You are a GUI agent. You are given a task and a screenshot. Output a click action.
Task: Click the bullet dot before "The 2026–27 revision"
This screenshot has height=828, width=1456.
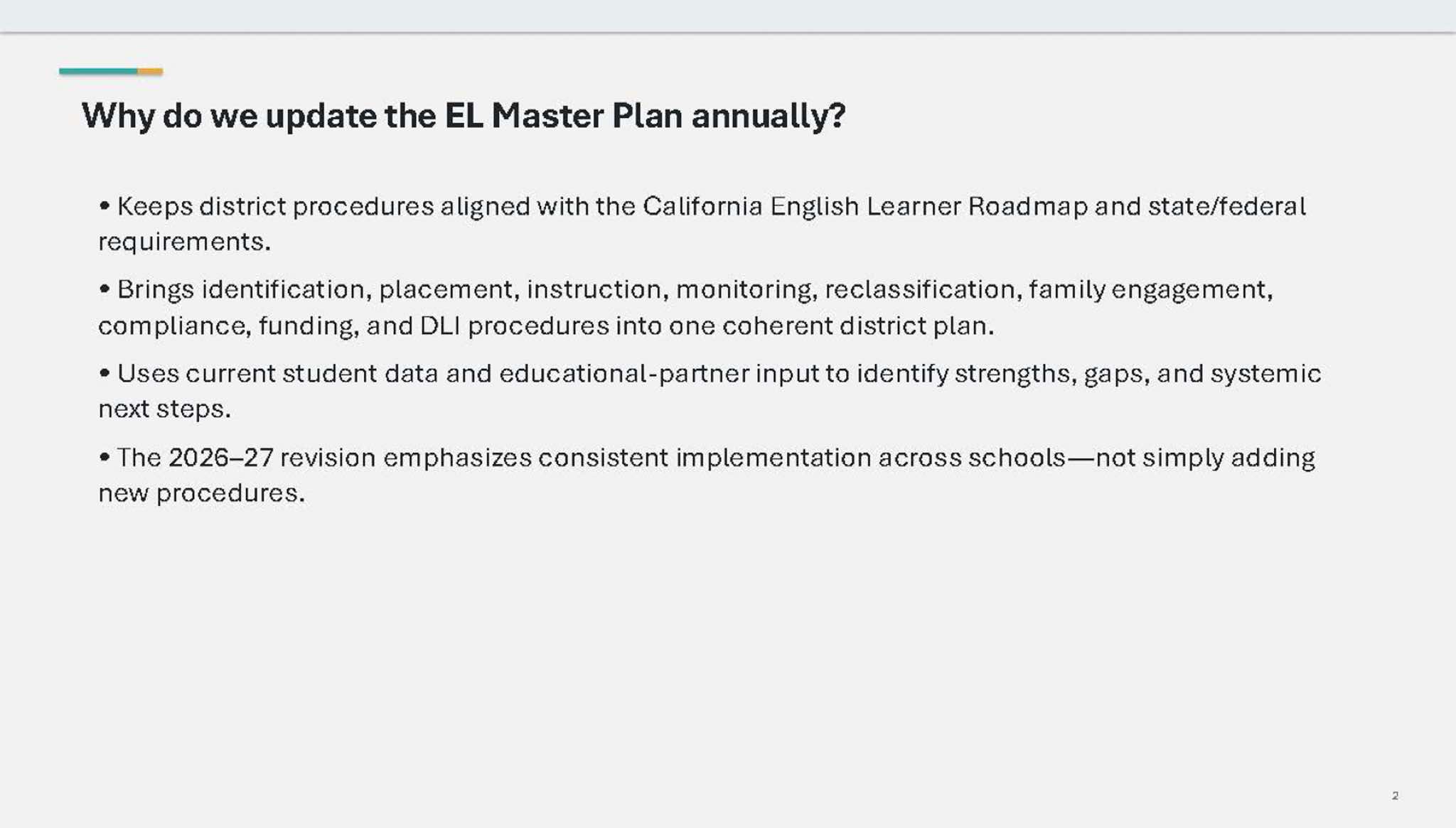105,458
